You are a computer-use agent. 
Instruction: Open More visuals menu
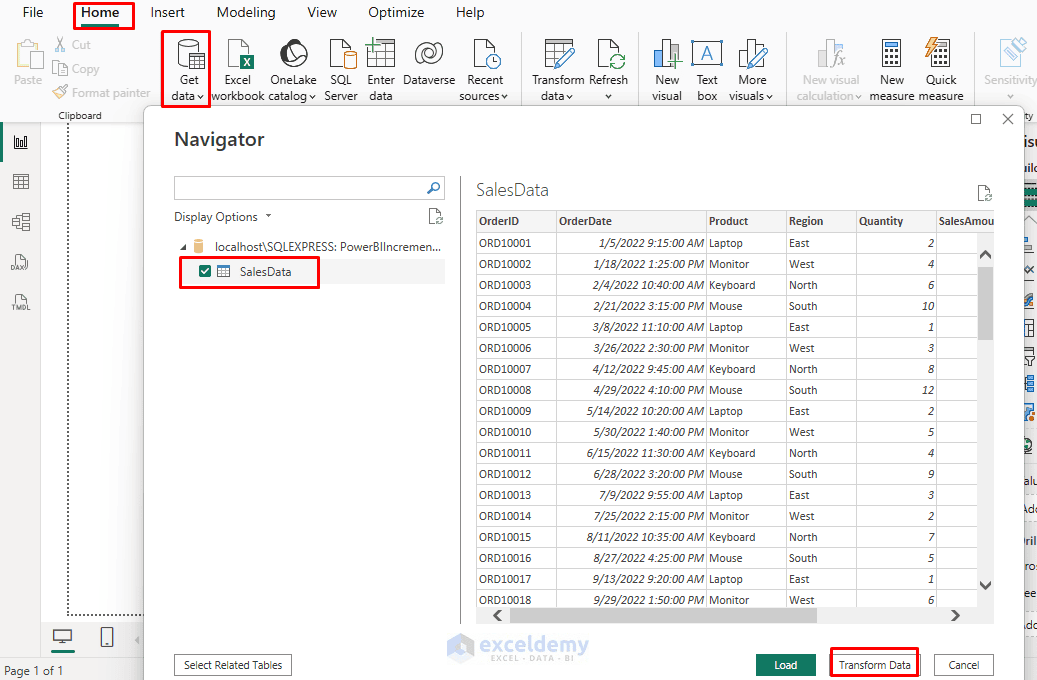coord(752,70)
